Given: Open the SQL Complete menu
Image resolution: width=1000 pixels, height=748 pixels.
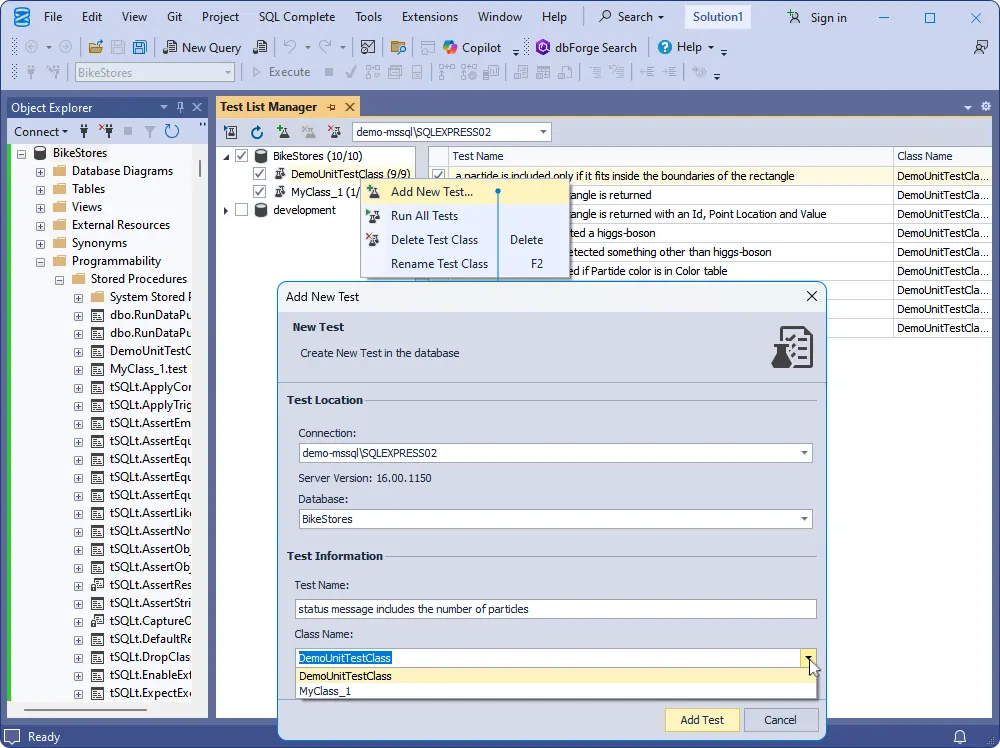Looking at the screenshot, I should (x=296, y=17).
